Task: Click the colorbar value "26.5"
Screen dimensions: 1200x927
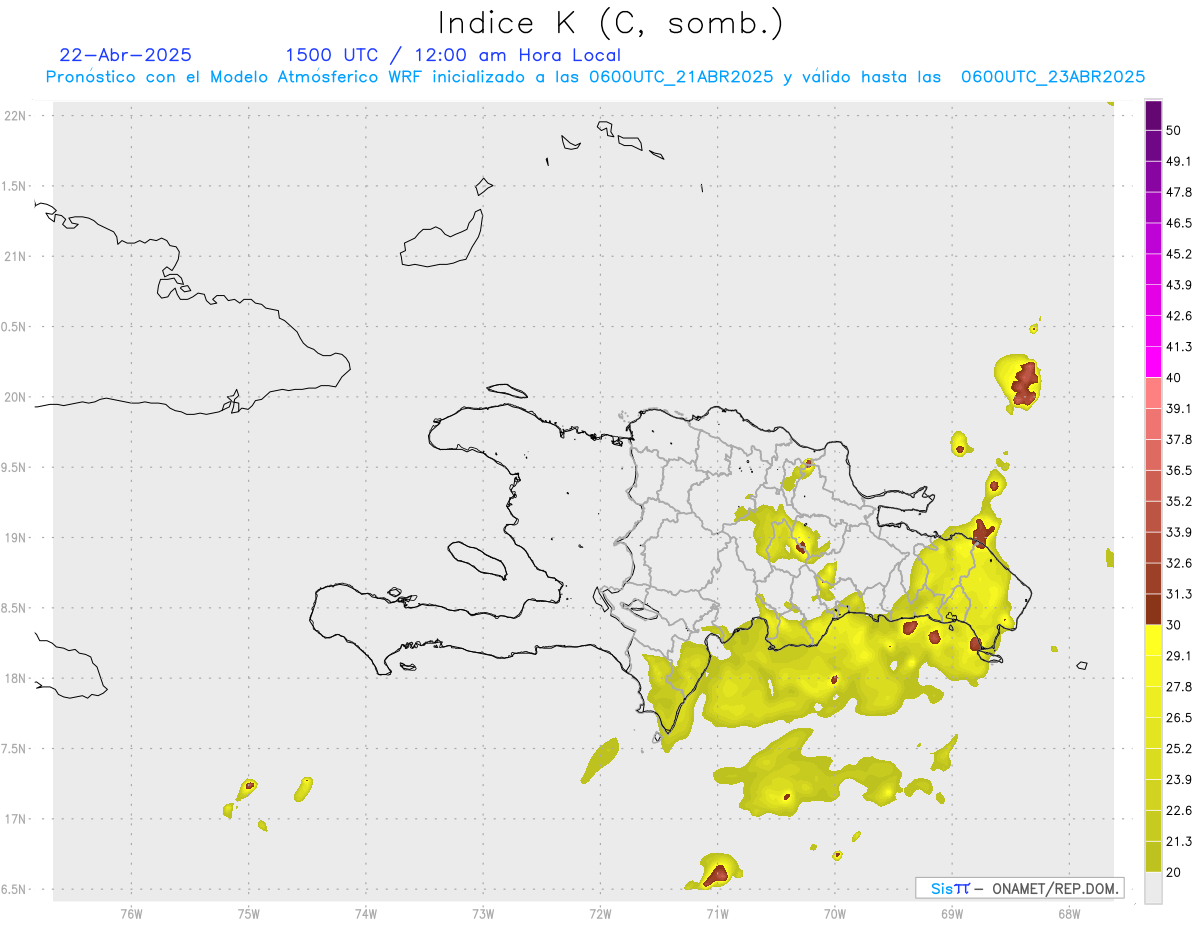Action: pyautogui.click(x=1179, y=718)
